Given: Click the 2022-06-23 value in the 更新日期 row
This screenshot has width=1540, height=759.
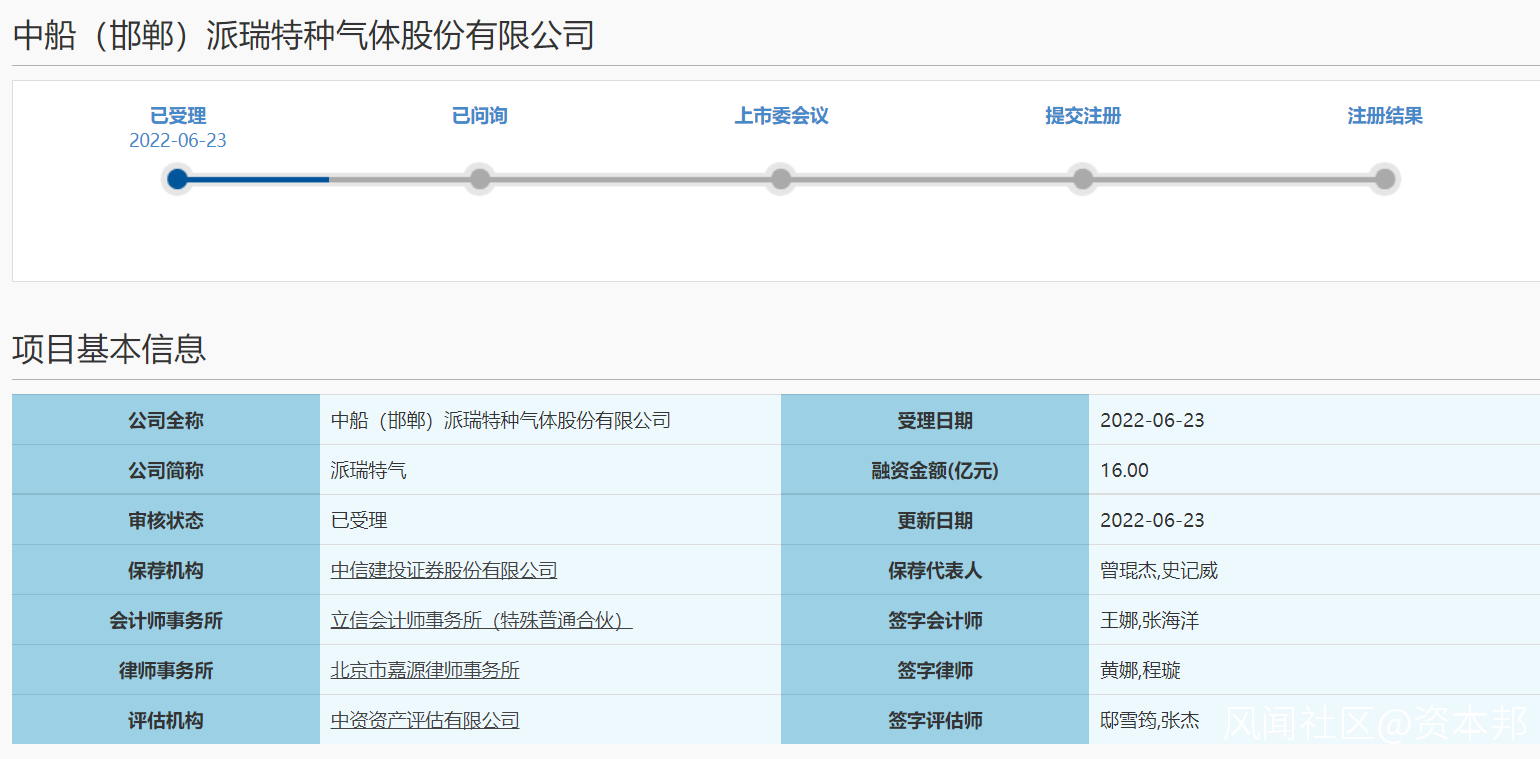Looking at the screenshot, I should (x=1152, y=521).
